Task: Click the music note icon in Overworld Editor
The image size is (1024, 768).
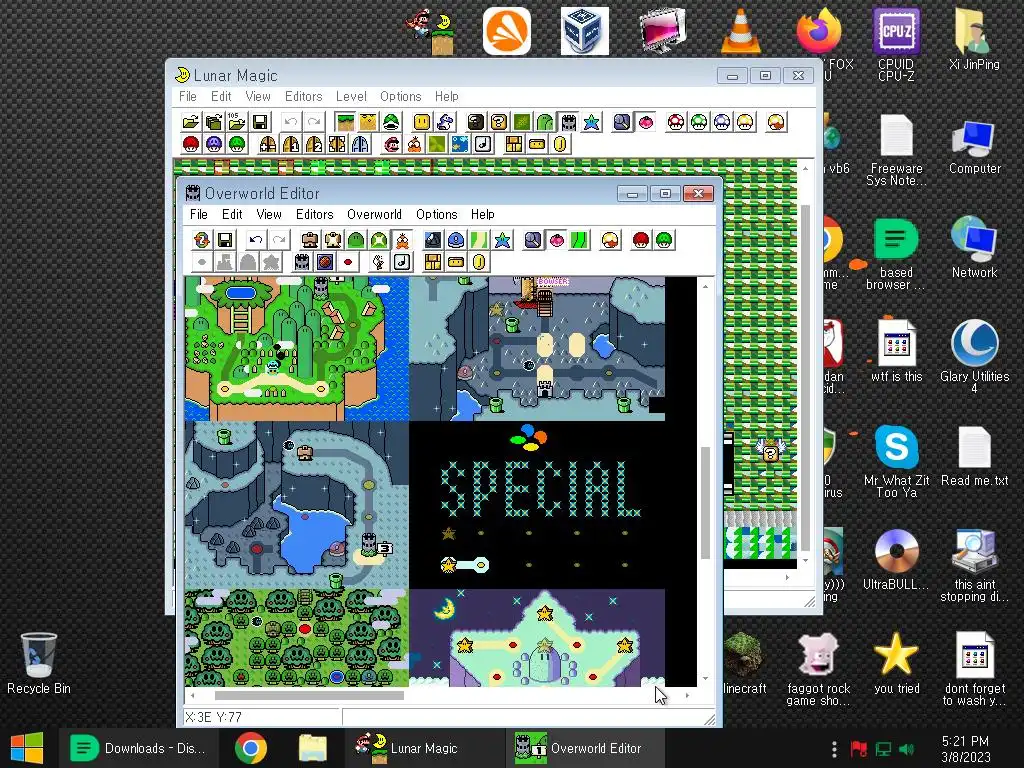Action: [x=402, y=263]
